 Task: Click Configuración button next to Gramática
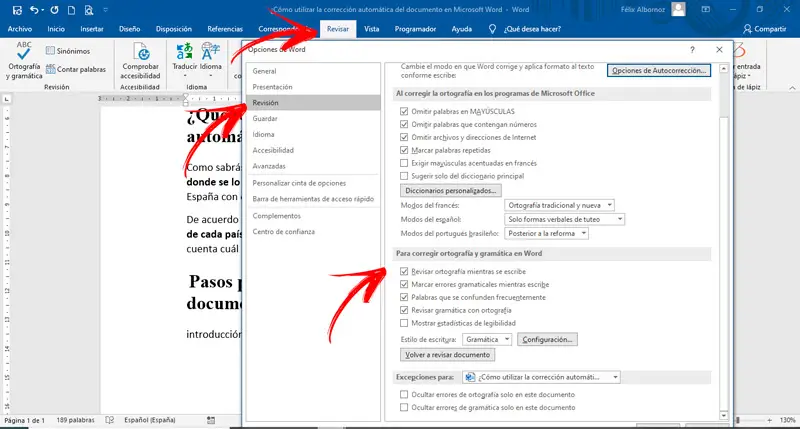(547, 339)
